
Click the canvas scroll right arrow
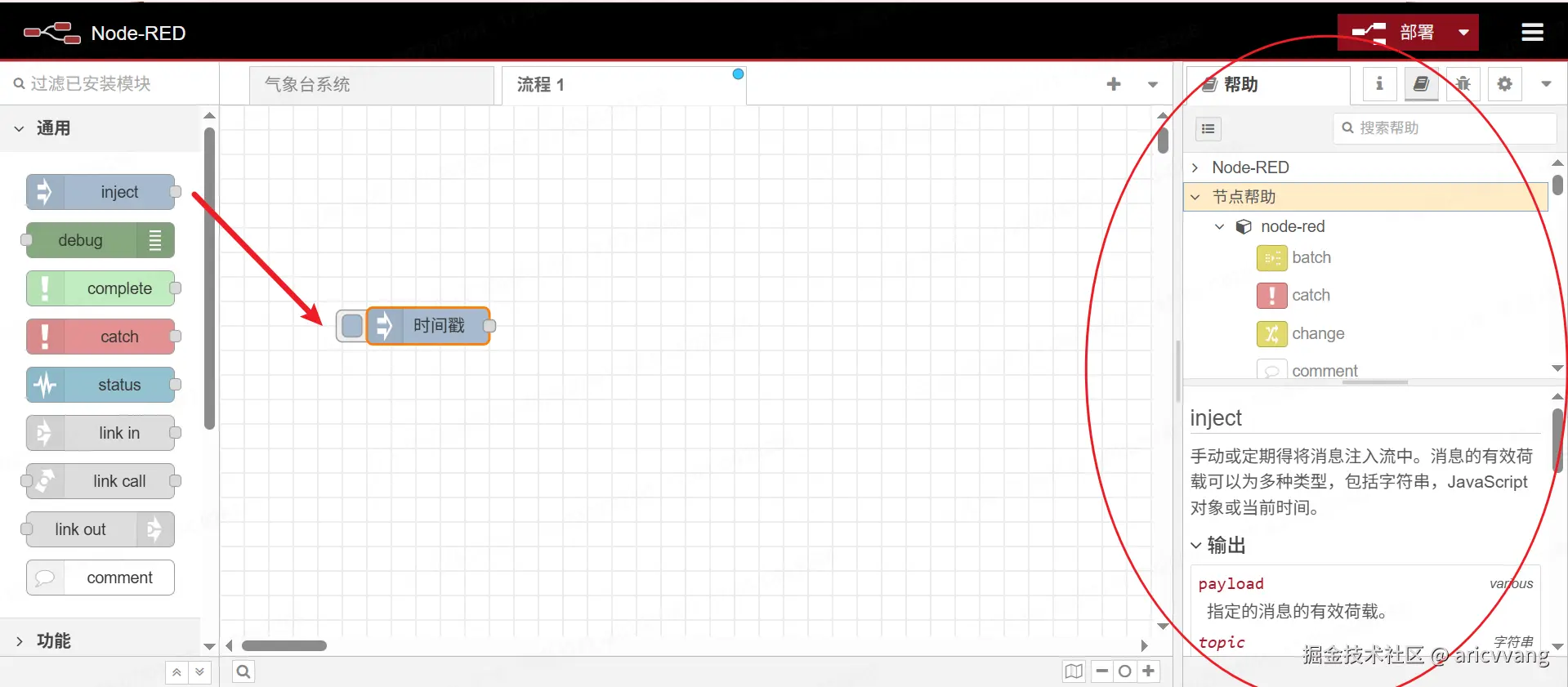click(x=1145, y=645)
